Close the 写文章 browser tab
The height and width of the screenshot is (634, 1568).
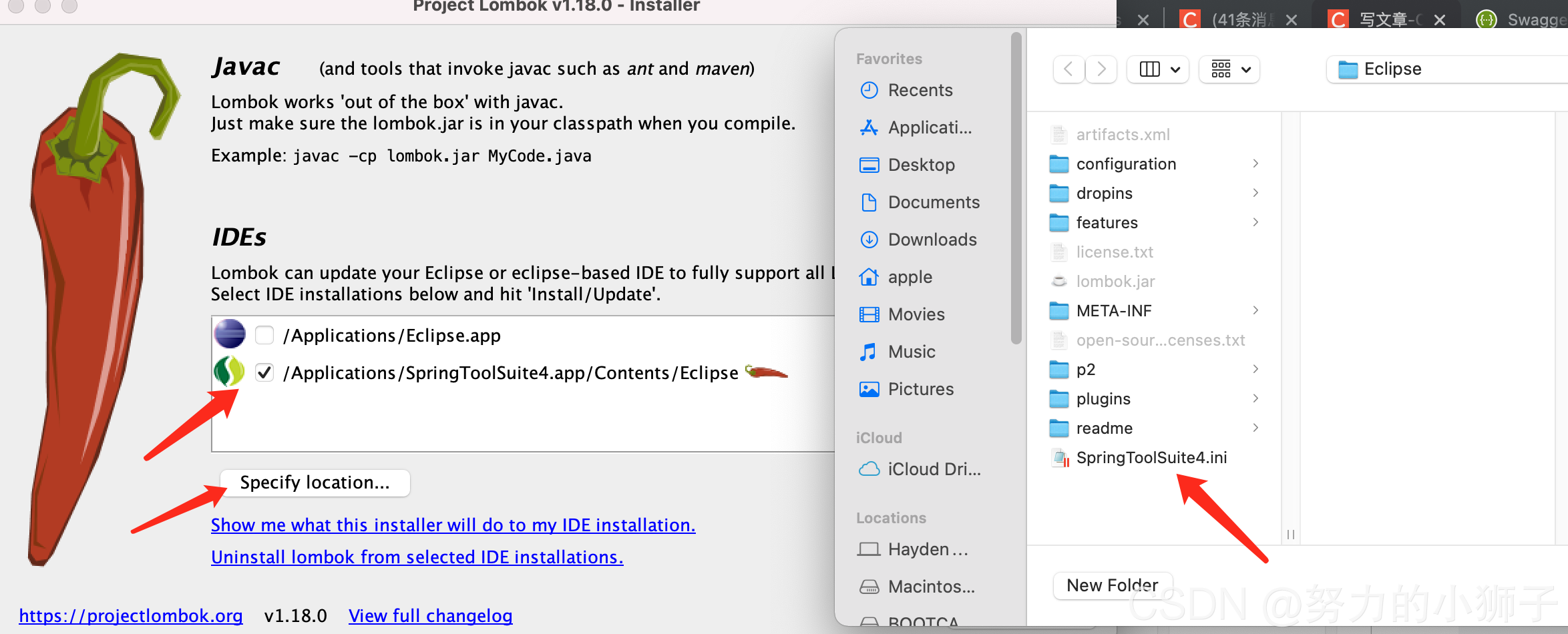coord(1440,19)
